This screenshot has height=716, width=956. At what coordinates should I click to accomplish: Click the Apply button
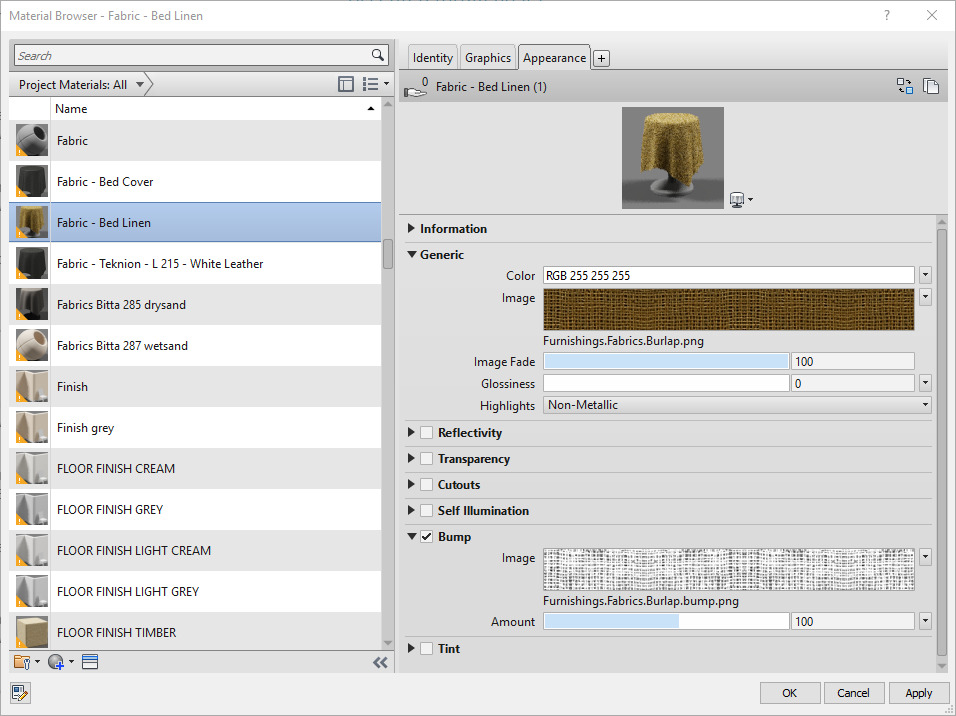919,692
